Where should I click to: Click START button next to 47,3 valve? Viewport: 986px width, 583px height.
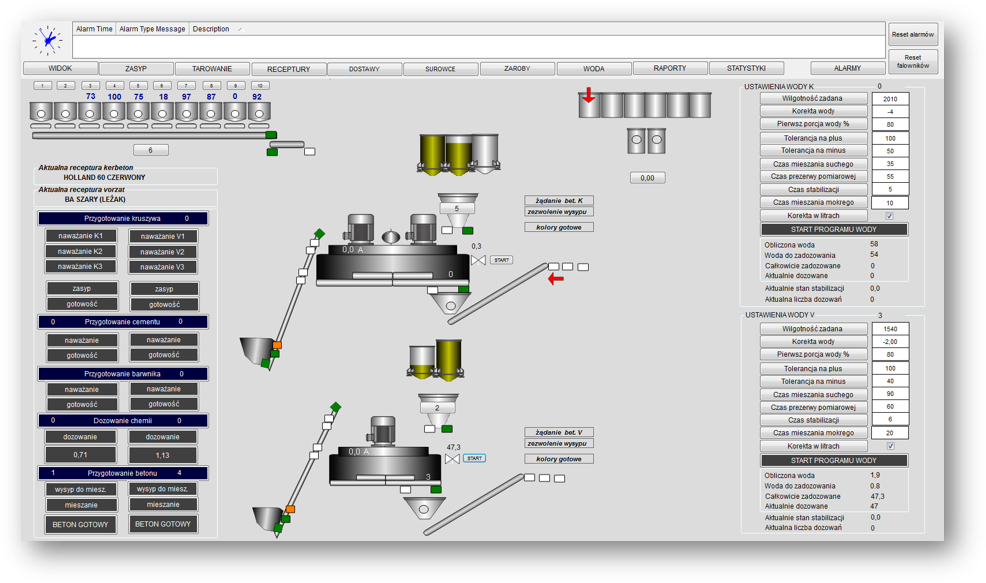coord(474,458)
